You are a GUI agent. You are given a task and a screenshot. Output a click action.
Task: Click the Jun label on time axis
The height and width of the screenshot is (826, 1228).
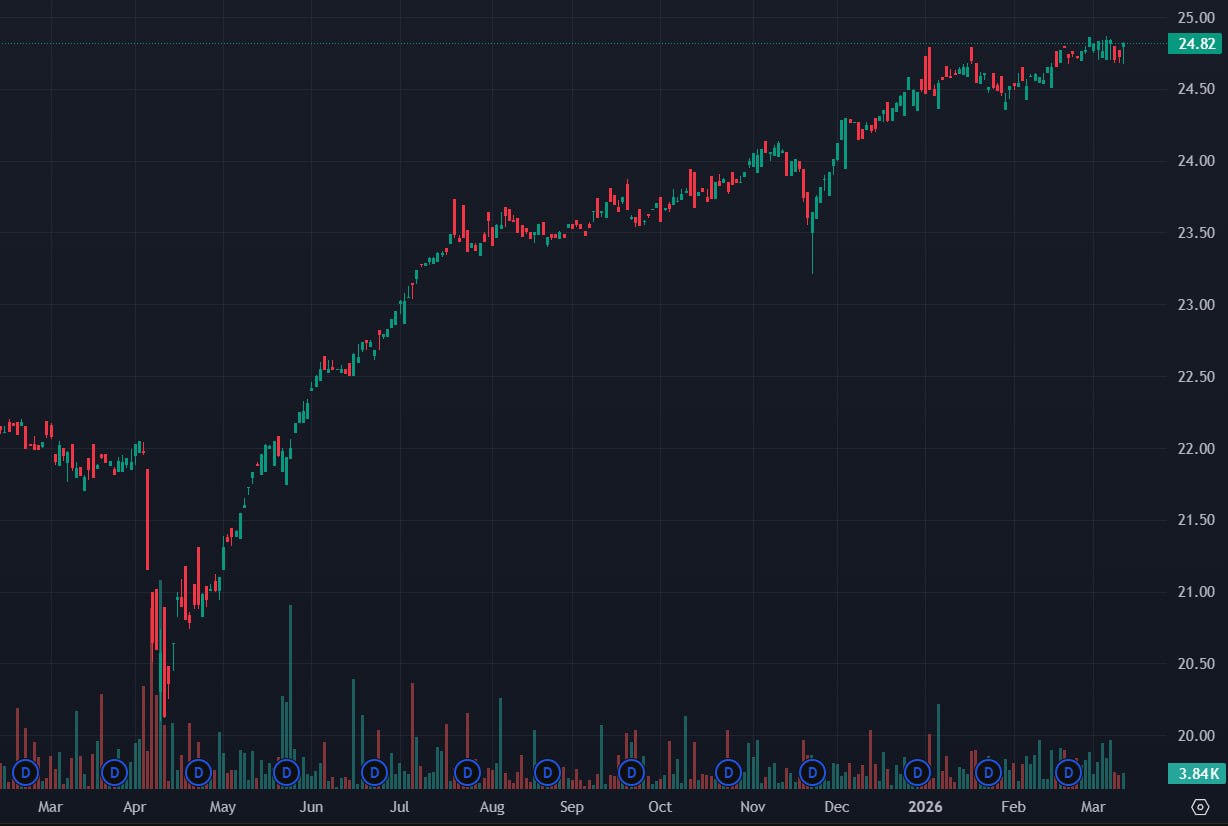point(311,806)
